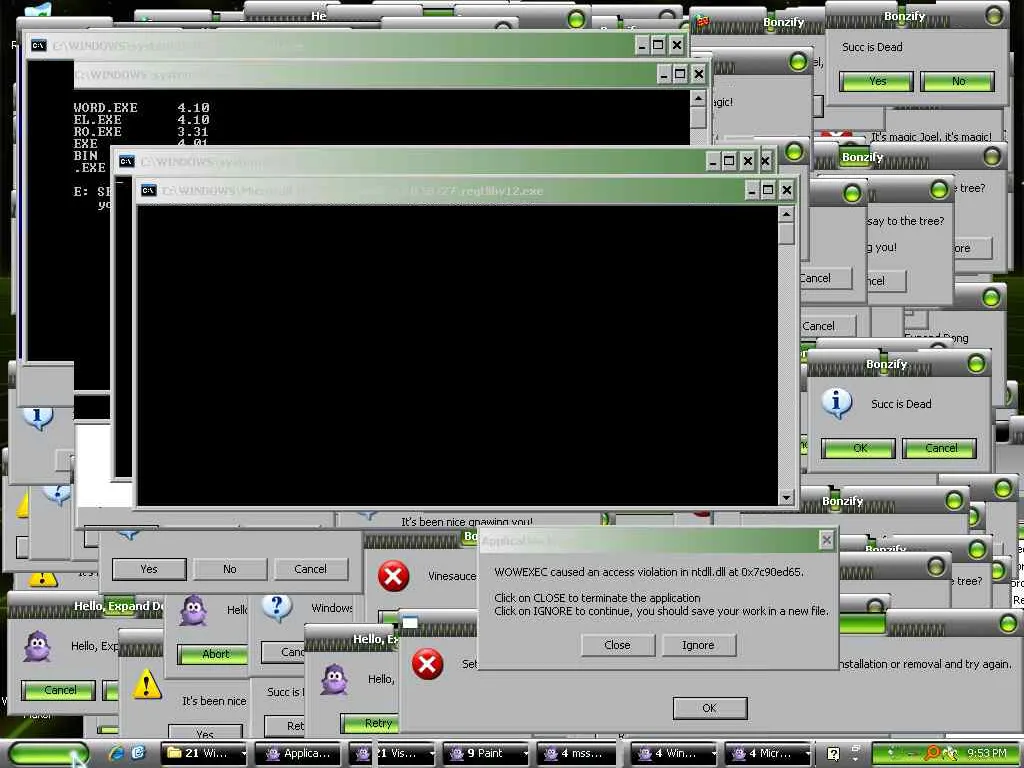Click the red error icon beside Vinesauce

tap(394, 576)
